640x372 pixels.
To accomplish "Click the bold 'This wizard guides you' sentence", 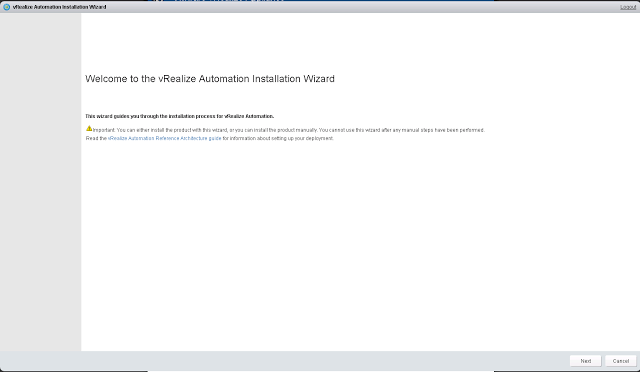I will point(180,116).
